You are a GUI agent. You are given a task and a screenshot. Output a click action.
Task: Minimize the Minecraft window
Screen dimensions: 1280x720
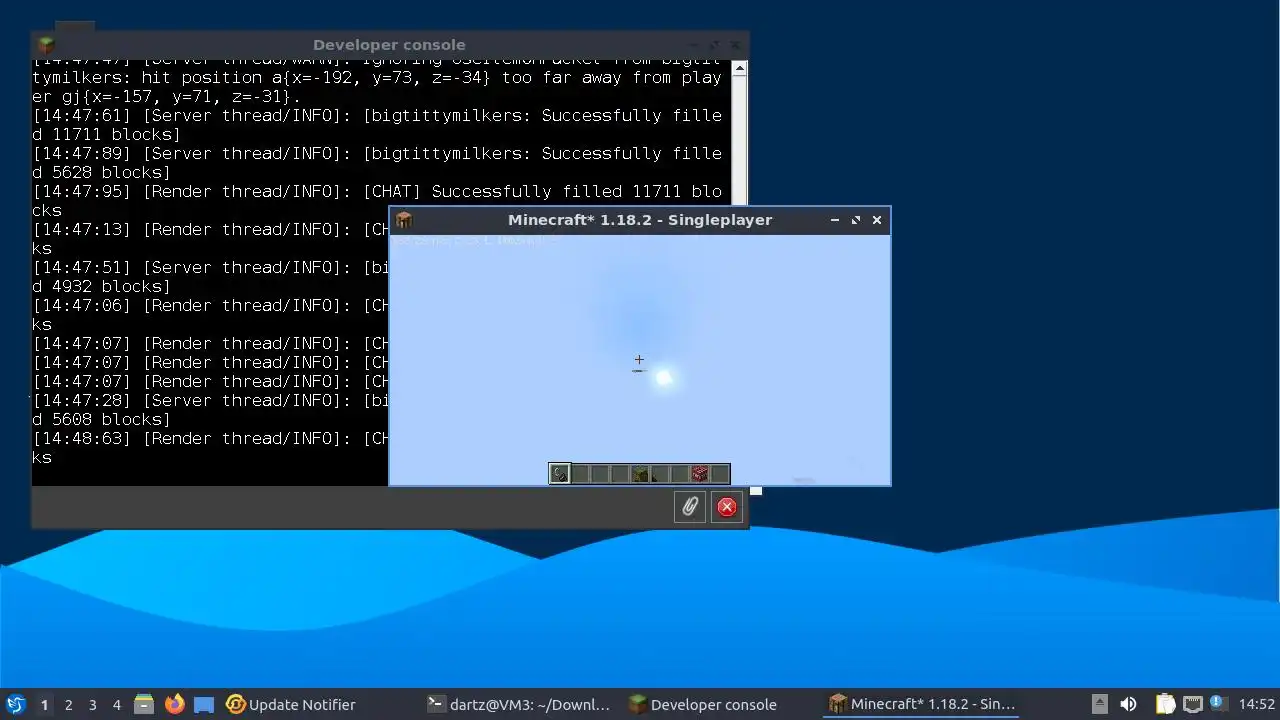coord(835,220)
